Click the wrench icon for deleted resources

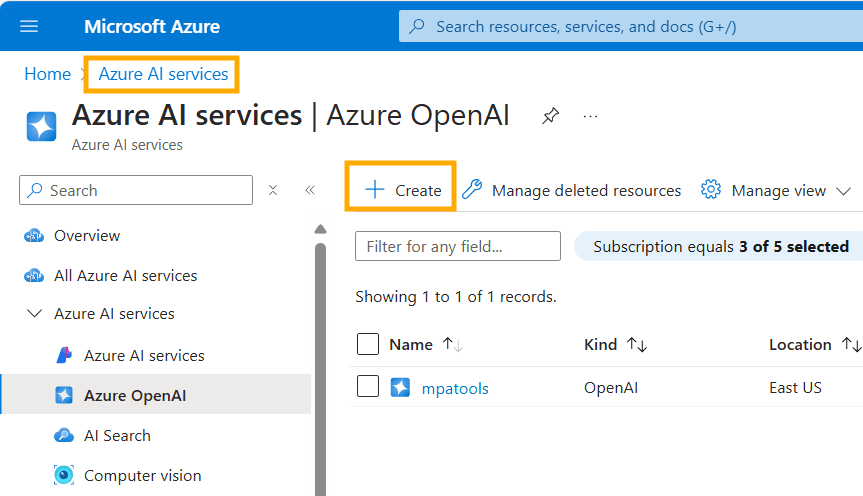point(472,189)
